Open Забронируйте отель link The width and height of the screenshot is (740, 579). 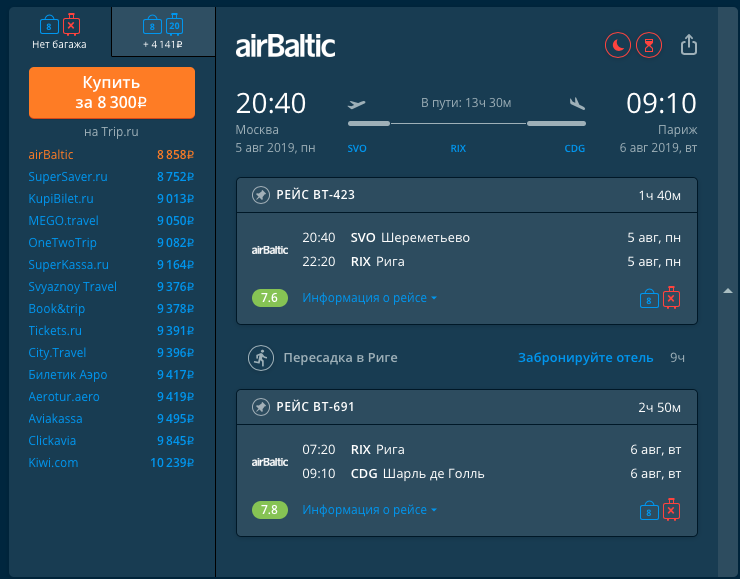[x=585, y=358]
